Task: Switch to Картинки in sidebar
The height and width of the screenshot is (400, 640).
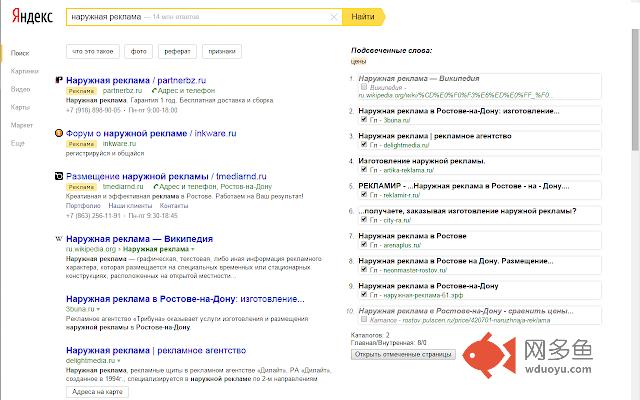Action: [24, 71]
